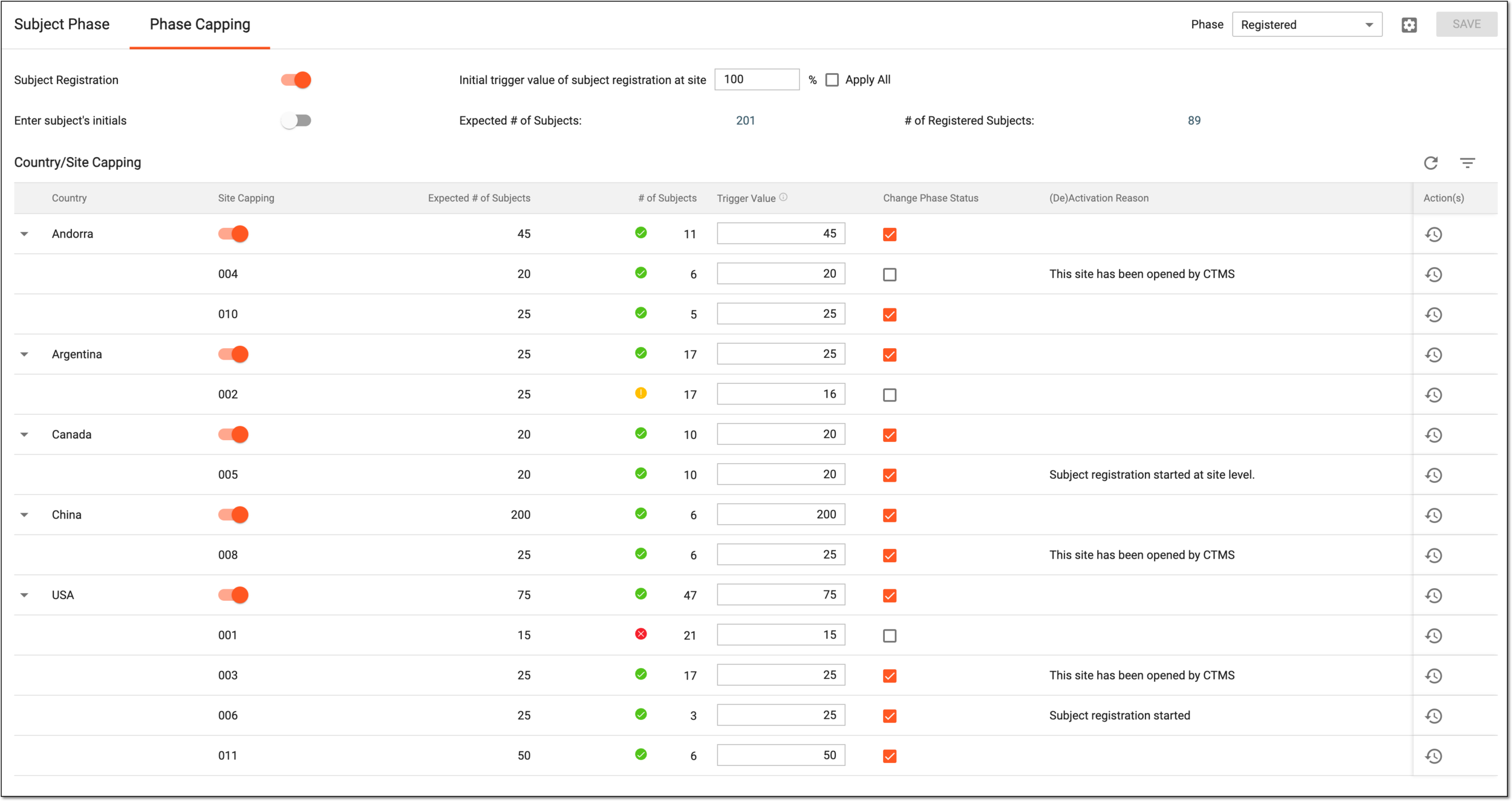Switch to the Subject Phase tab
The image size is (1512, 801).
click(x=62, y=24)
